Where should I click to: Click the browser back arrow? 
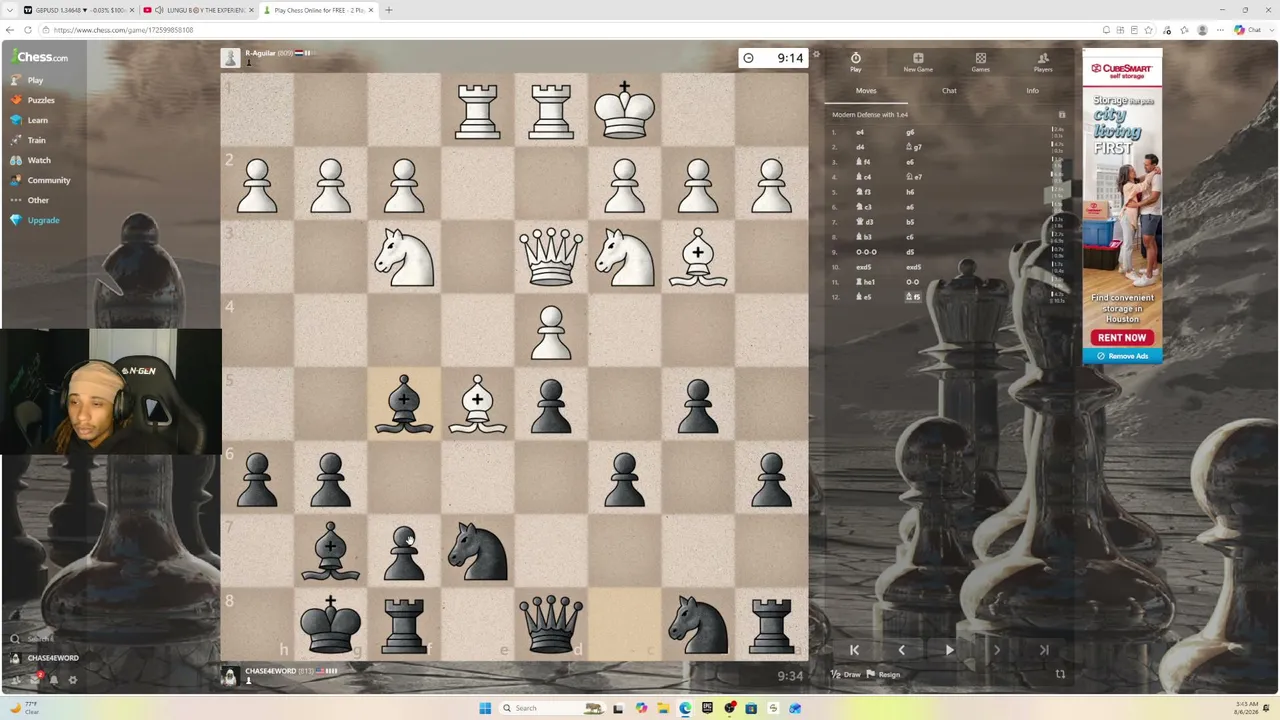[x=10, y=30]
